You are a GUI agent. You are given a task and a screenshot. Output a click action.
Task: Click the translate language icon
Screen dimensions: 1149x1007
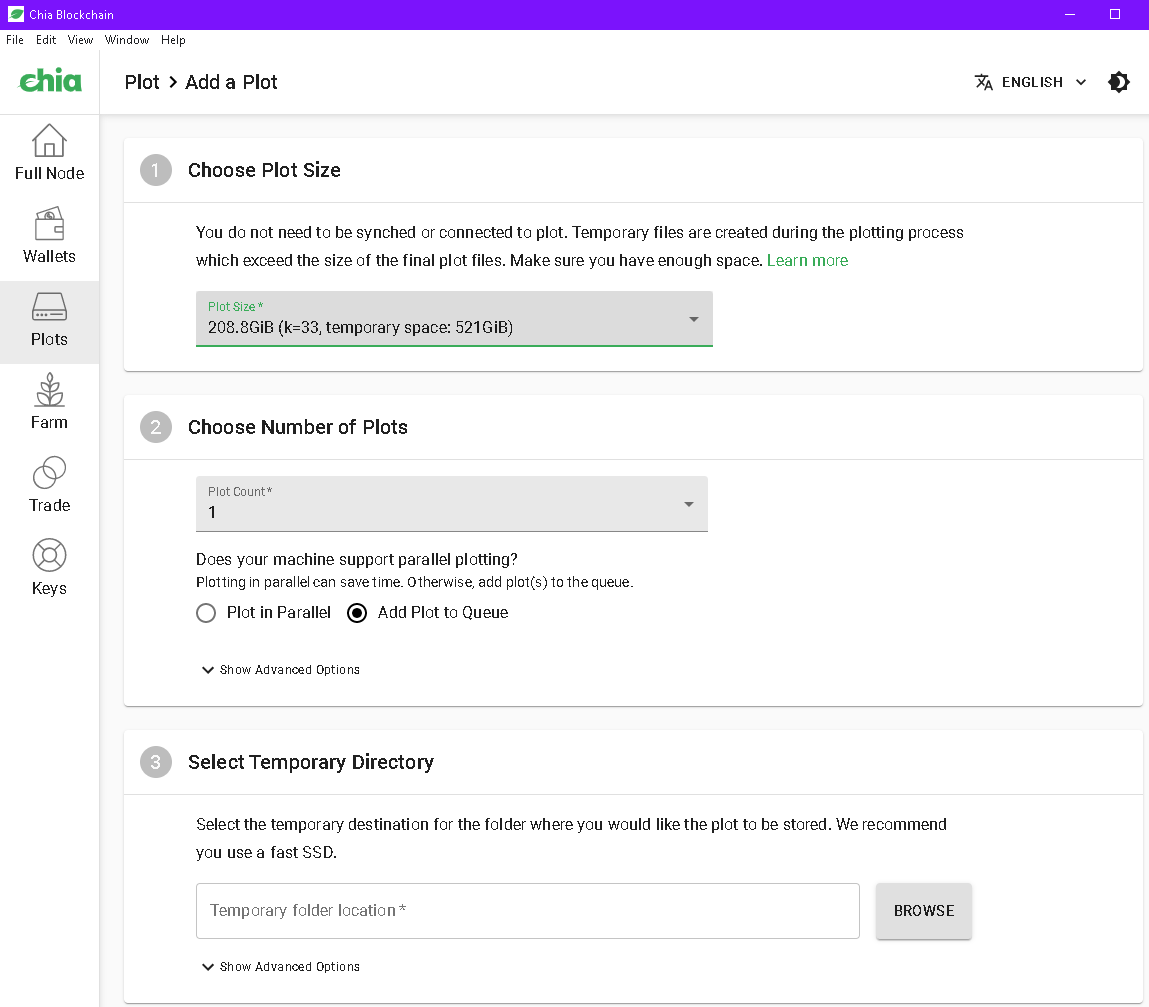tap(984, 82)
